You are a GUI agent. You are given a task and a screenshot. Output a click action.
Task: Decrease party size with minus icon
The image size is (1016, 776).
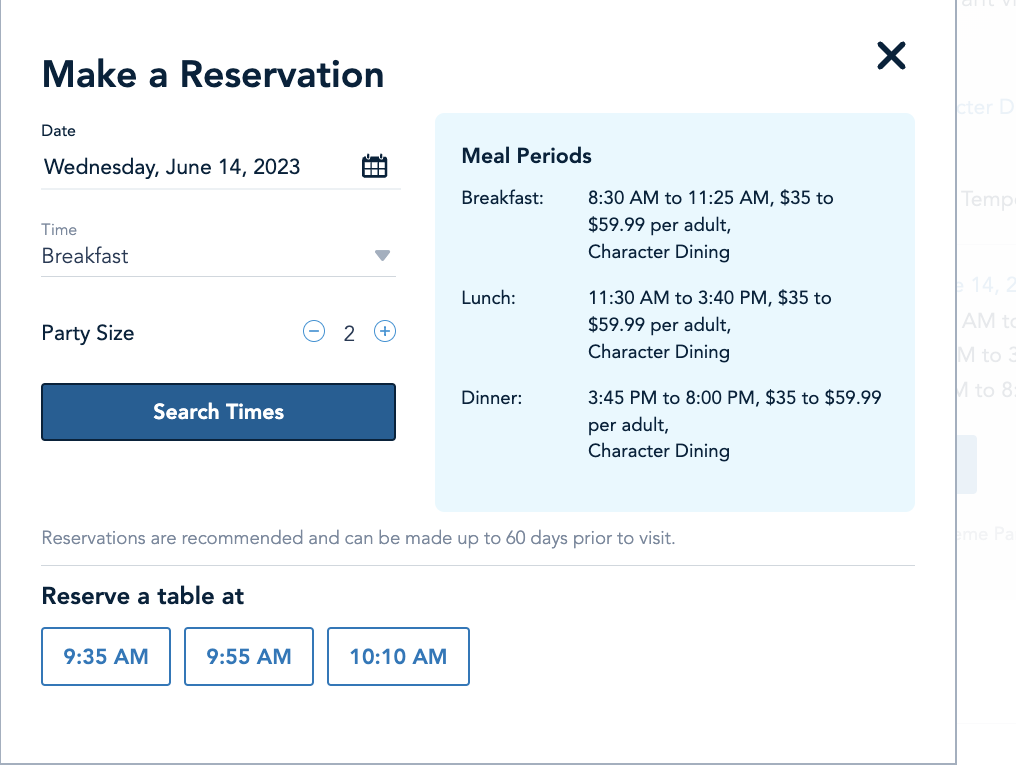(314, 332)
